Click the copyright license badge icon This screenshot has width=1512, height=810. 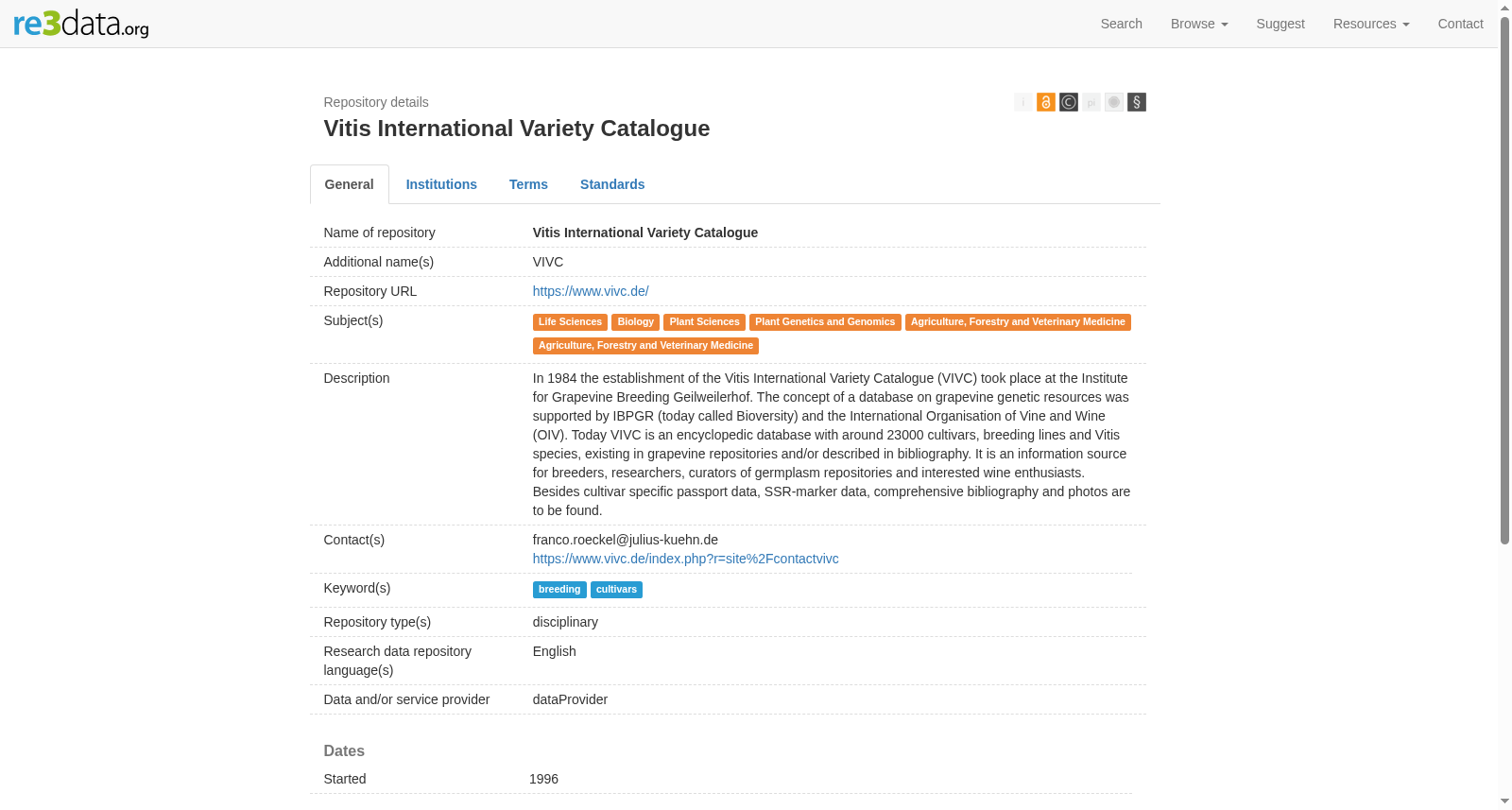[1069, 102]
